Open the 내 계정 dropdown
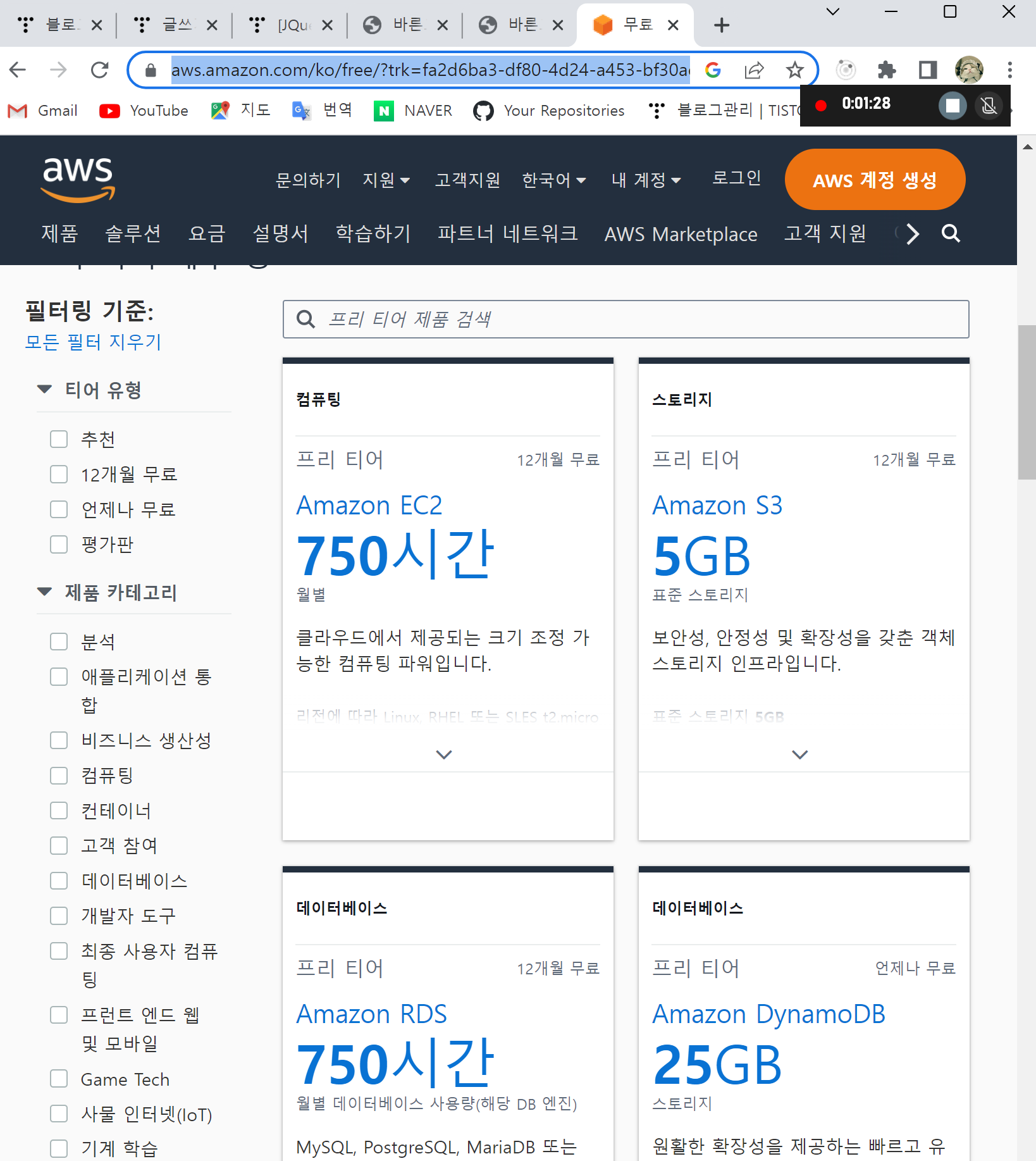This screenshot has height=1161, width=1036. [x=646, y=180]
